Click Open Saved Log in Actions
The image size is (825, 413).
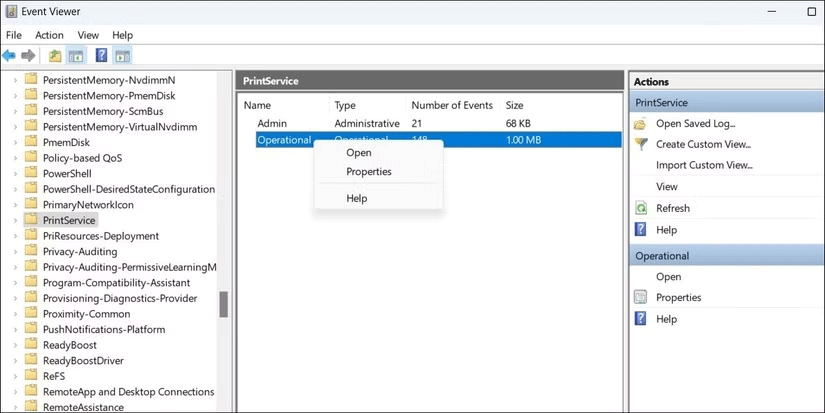695,124
